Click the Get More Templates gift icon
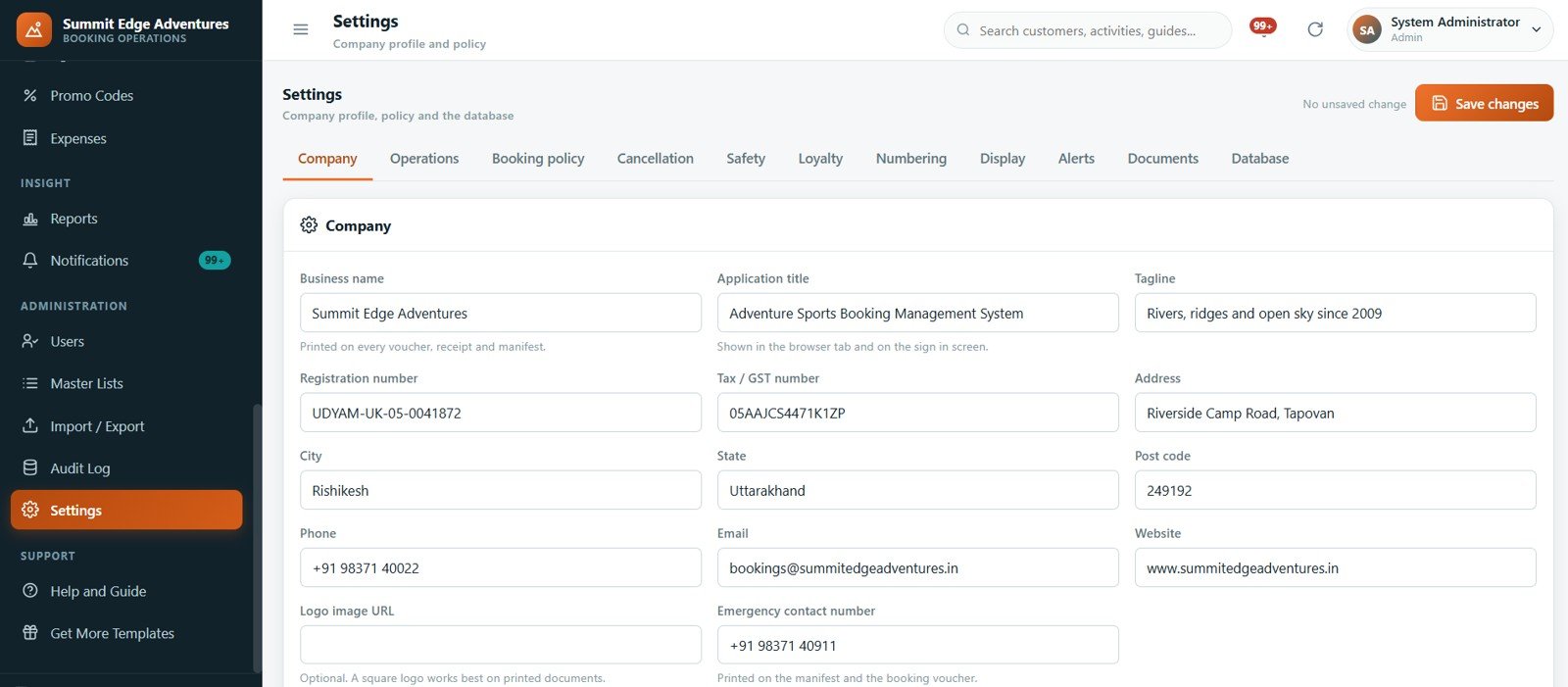1568x687 pixels. point(30,632)
